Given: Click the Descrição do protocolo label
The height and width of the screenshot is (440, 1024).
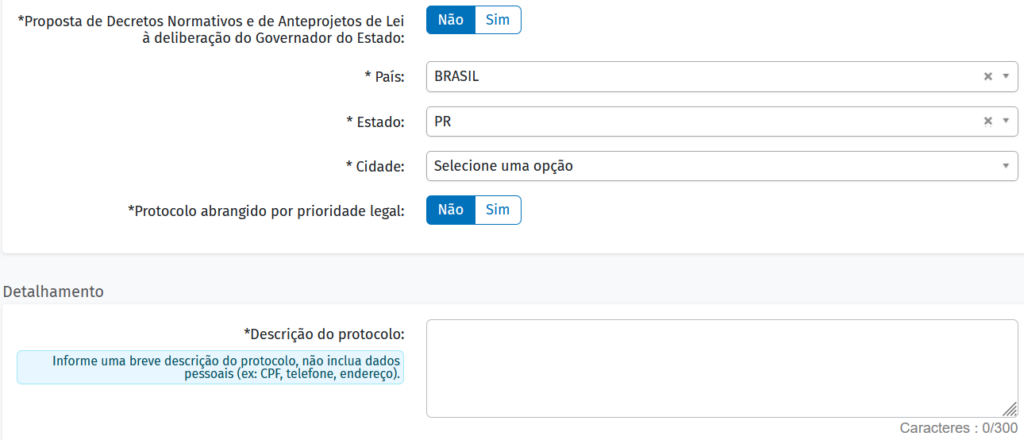Looking at the screenshot, I should click(x=323, y=333).
